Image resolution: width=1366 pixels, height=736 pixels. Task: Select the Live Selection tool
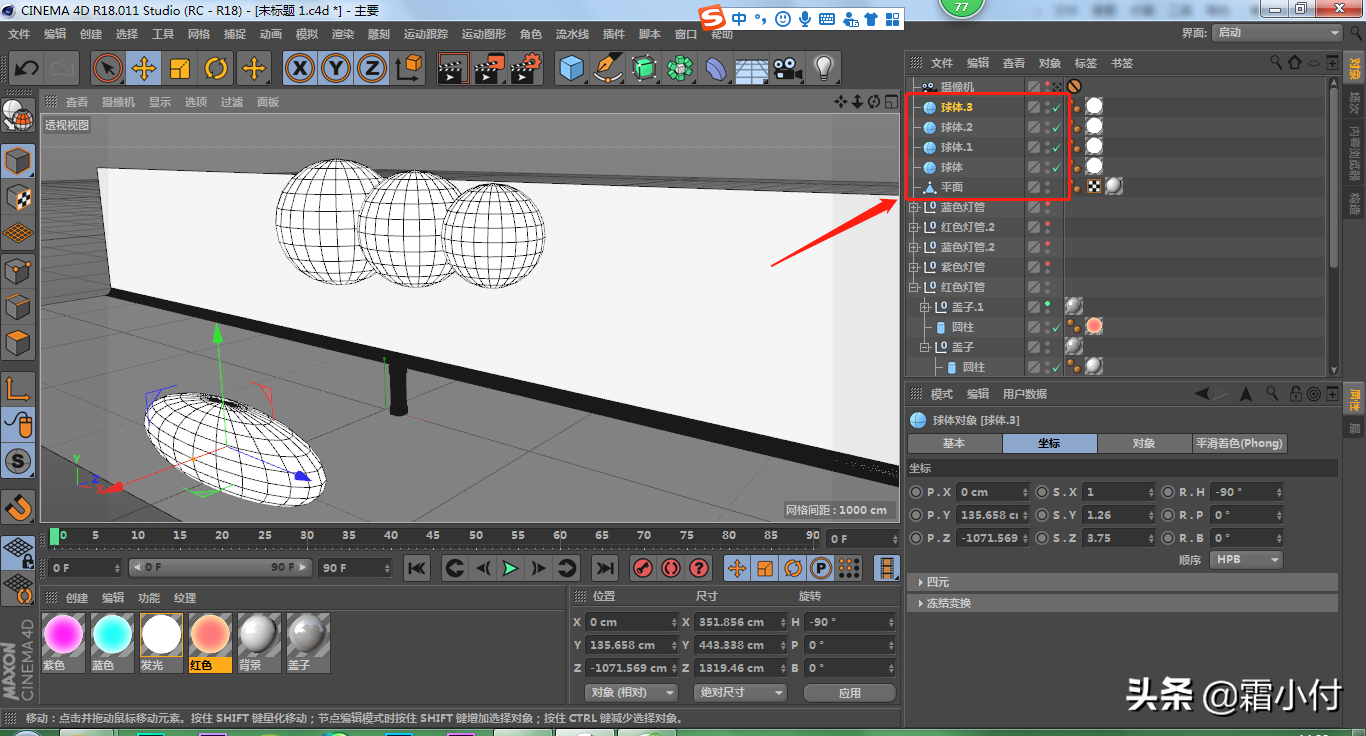click(x=108, y=69)
